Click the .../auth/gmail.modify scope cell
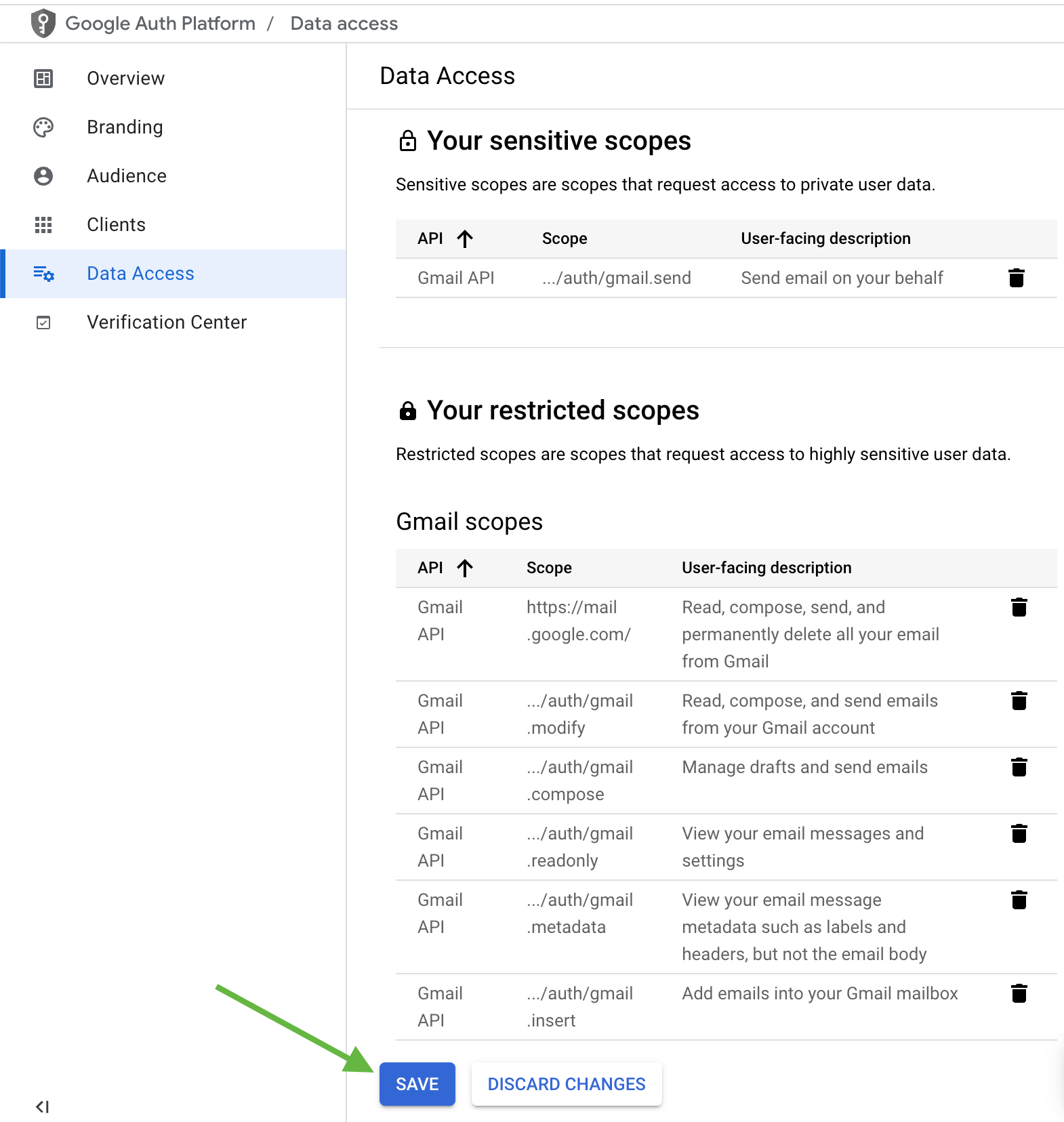Image resolution: width=1064 pixels, height=1122 pixels. point(580,714)
